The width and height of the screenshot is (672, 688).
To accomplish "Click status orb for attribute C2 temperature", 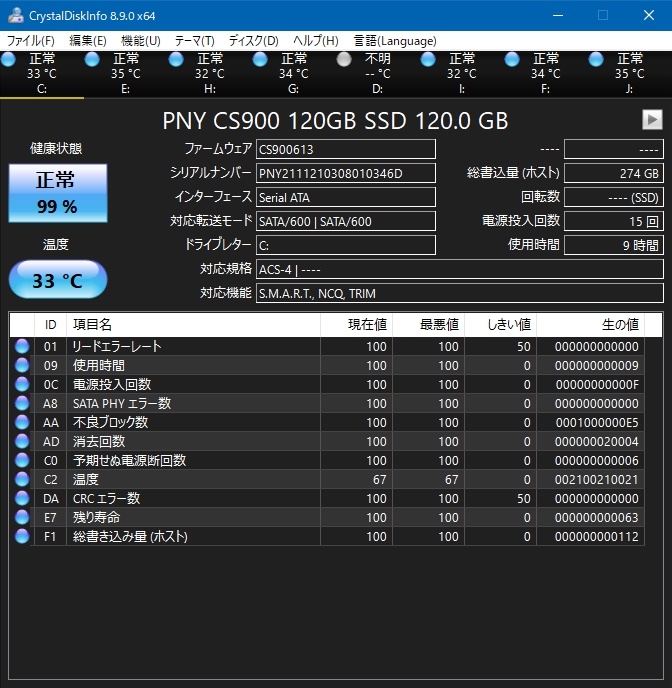I will (23, 479).
